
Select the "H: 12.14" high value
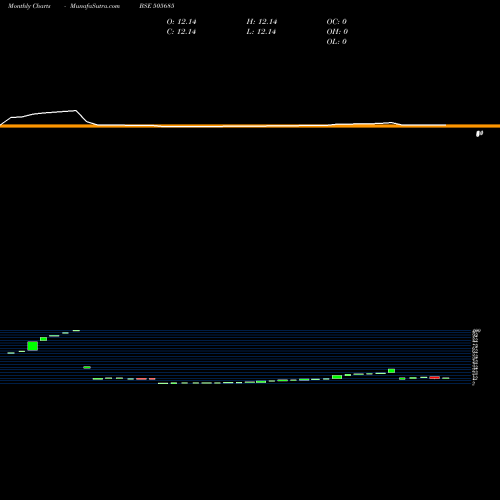[262, 22]
